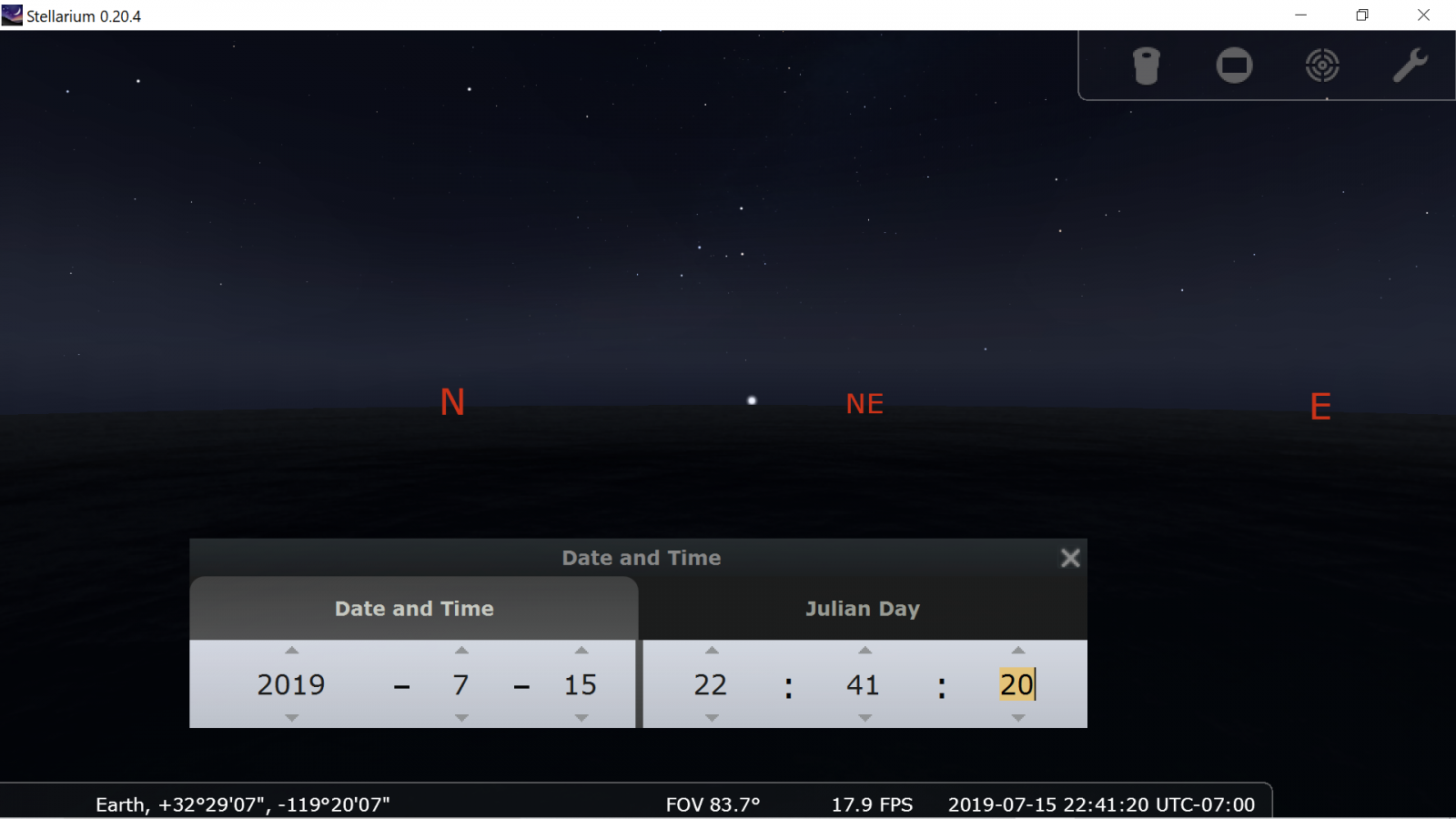Toggle the Telrad sight target icon

1322,66
